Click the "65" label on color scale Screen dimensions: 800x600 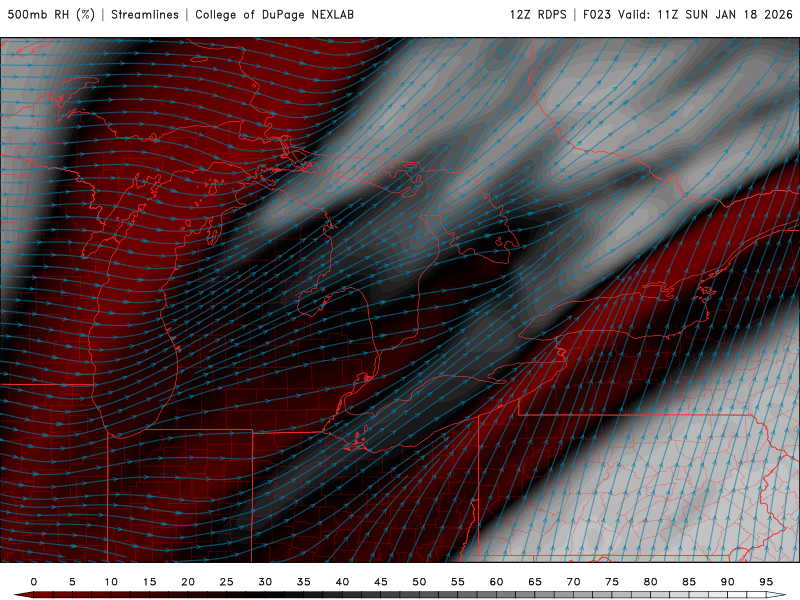point(535,582)
